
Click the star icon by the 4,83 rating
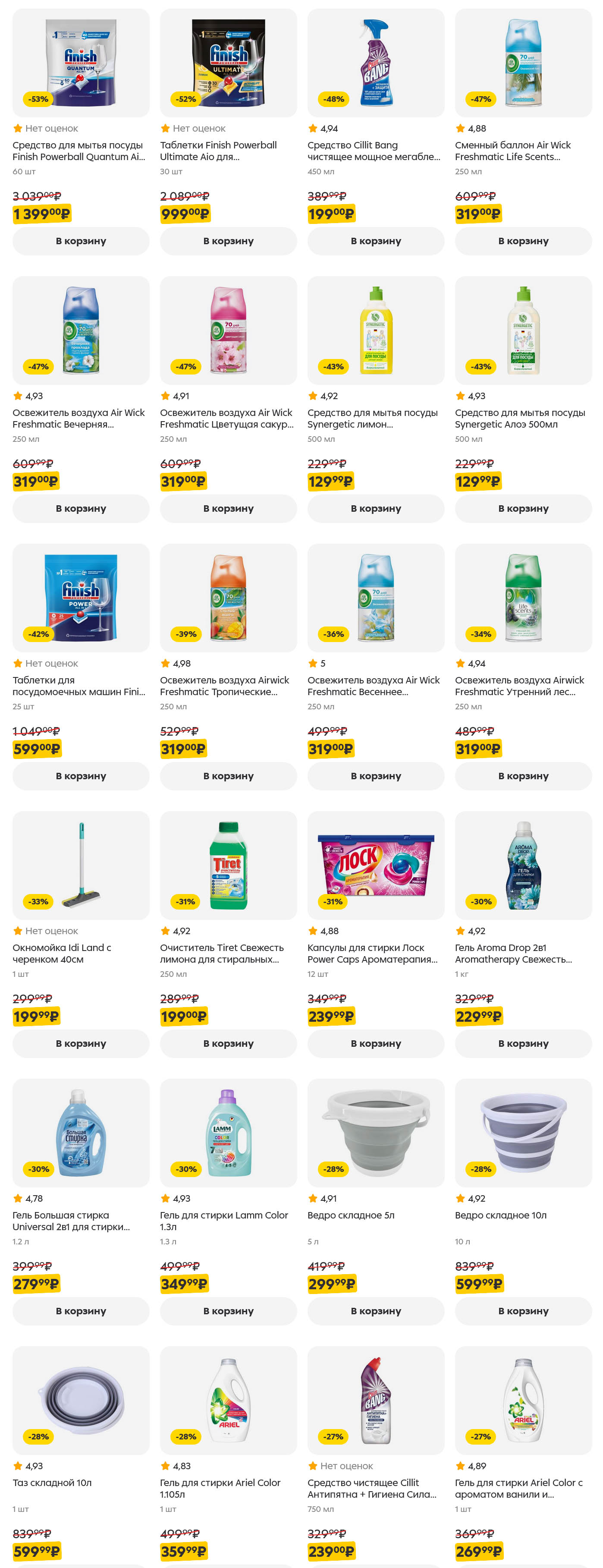coord(165,1466)
